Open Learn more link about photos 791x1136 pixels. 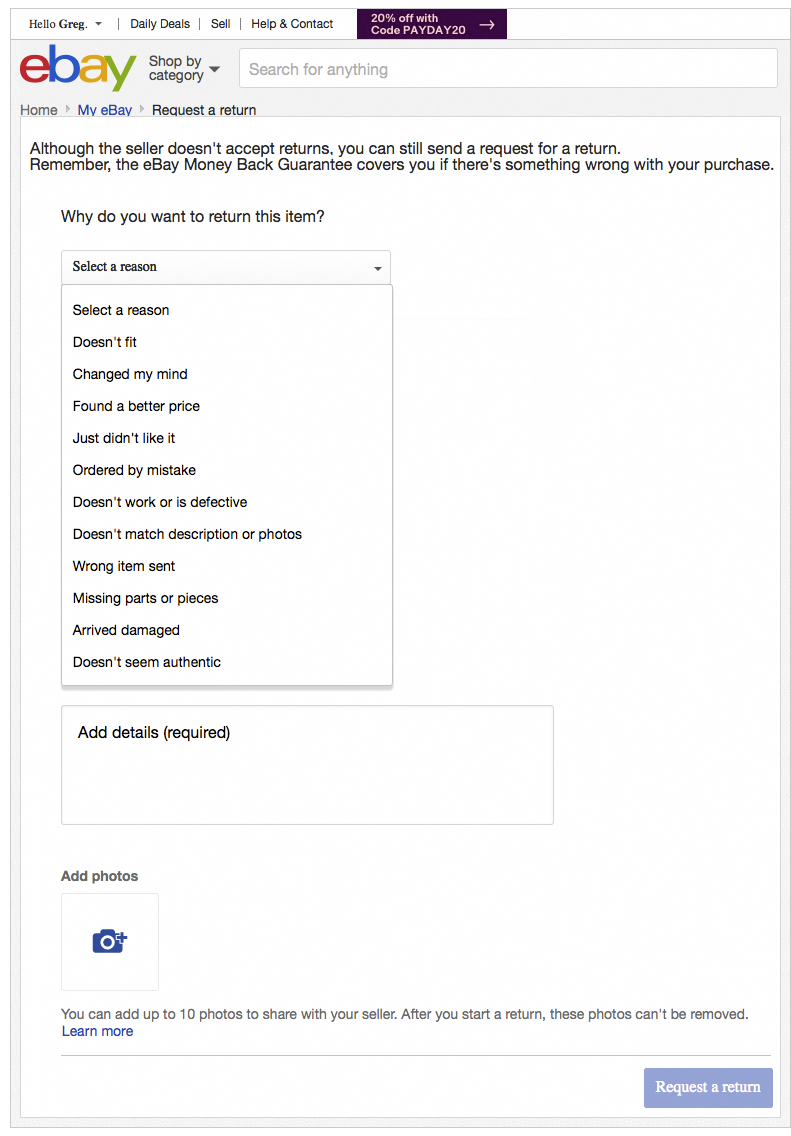pyautogui.click(x=97, y=1031)
